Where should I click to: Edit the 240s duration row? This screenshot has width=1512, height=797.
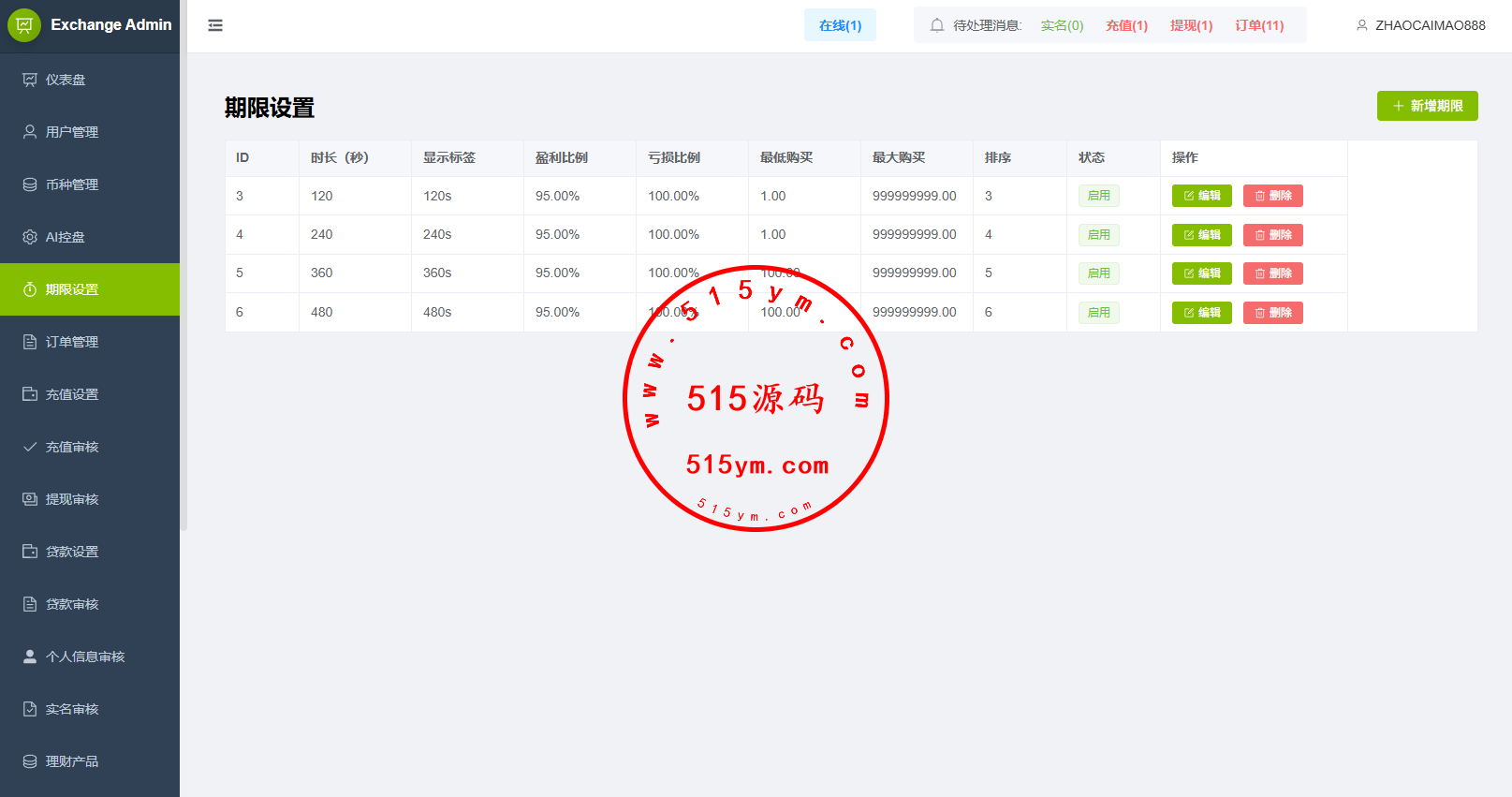tap(1201, 235)
